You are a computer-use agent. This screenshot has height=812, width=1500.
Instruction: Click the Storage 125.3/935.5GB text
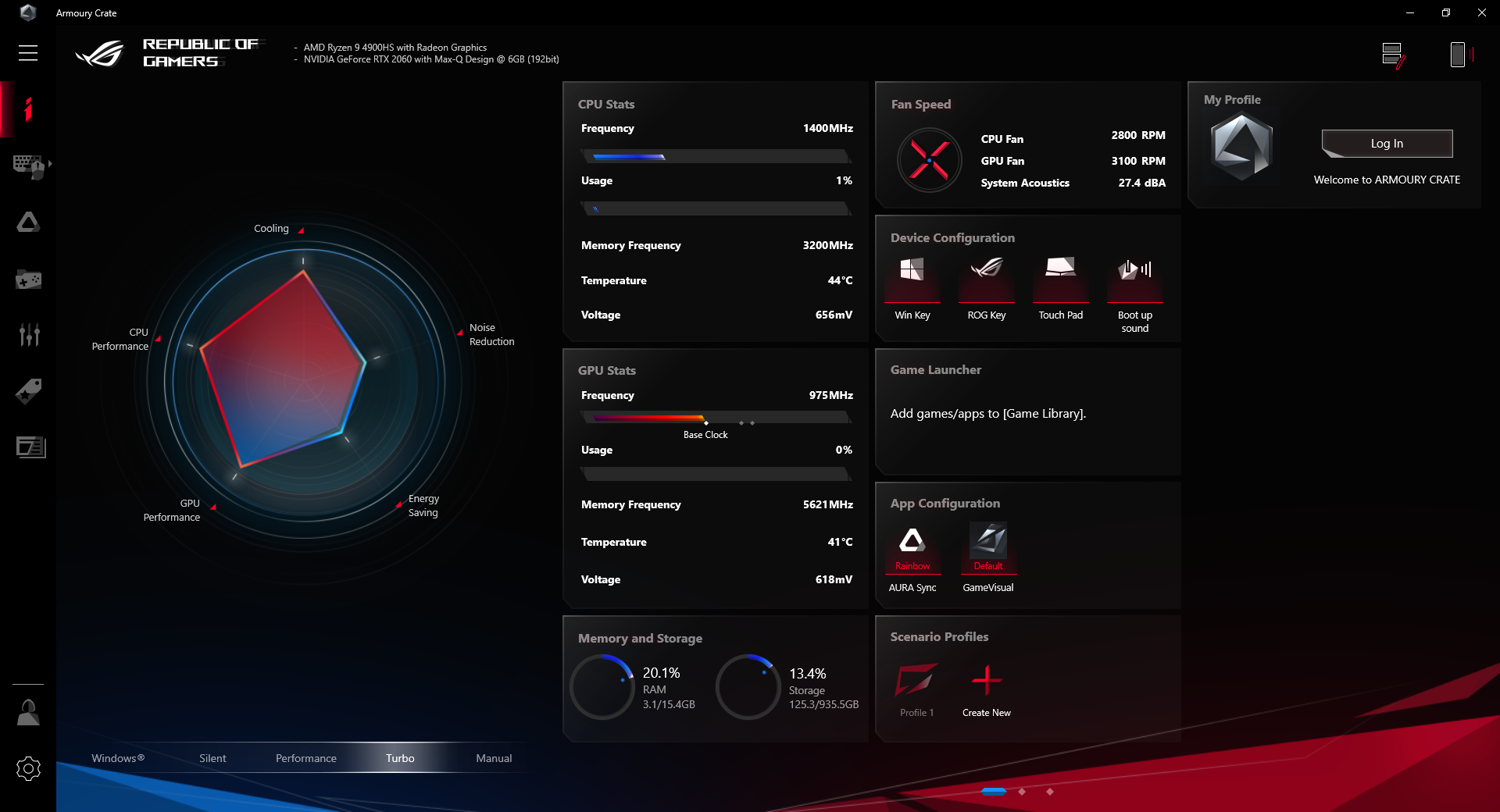pyautogui.click(x=823, y=704)
